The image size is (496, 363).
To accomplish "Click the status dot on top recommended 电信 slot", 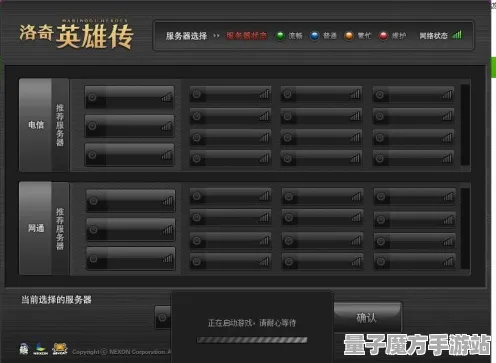I will pos(92,97).
